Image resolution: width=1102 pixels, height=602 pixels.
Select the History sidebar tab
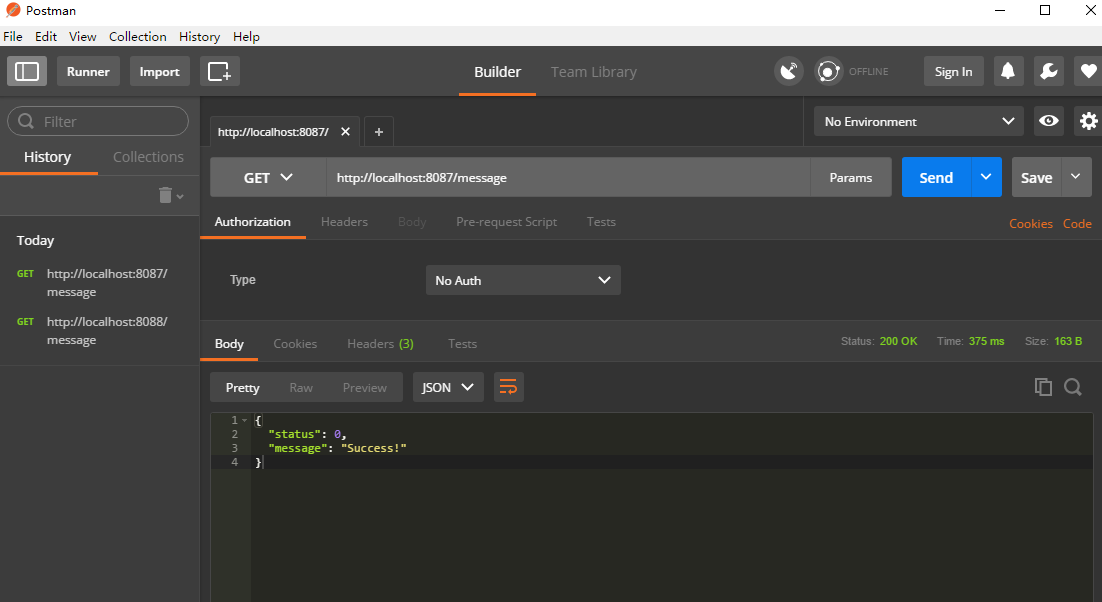click(47, 157)
